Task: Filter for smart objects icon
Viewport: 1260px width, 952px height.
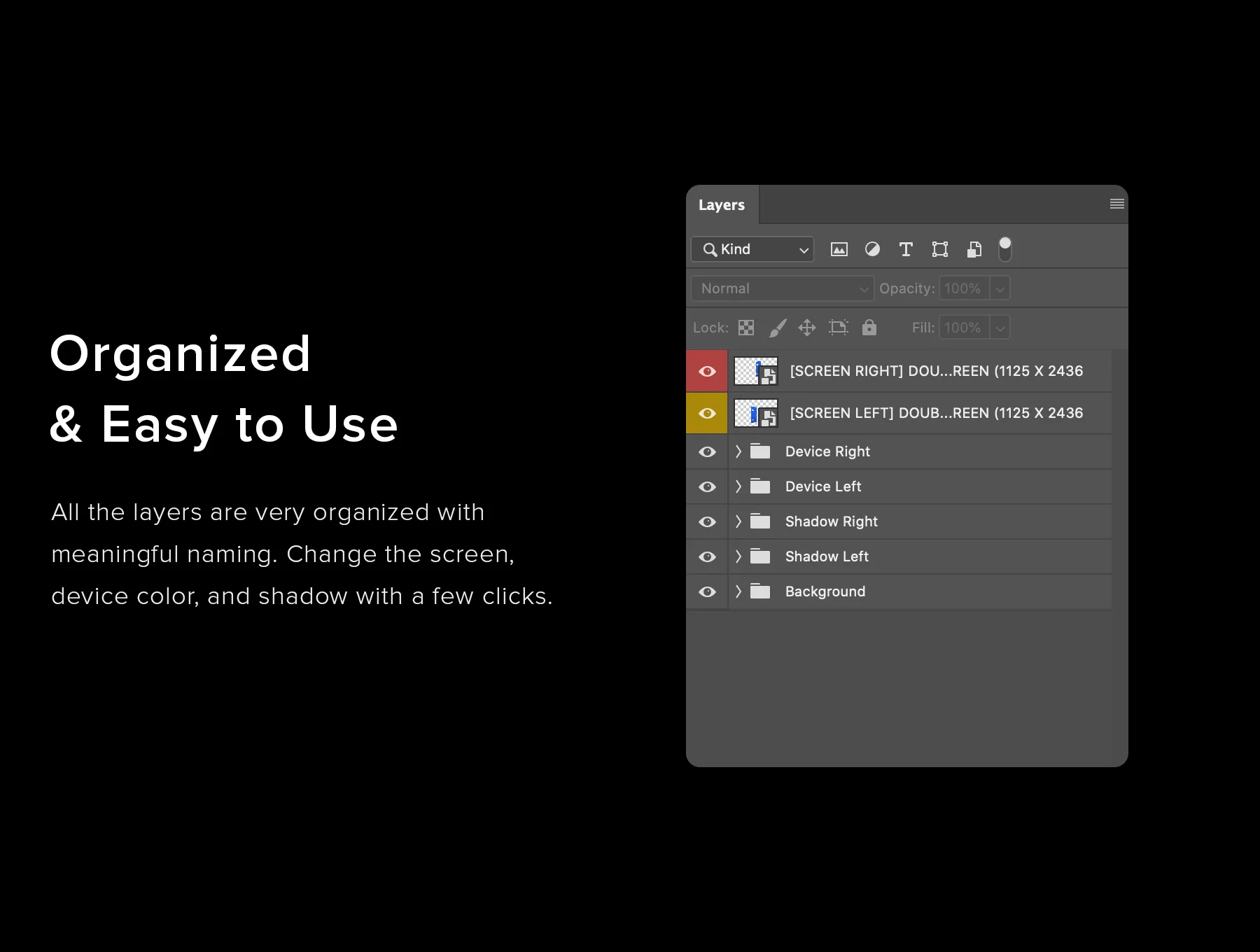Action: pos(974,249)
